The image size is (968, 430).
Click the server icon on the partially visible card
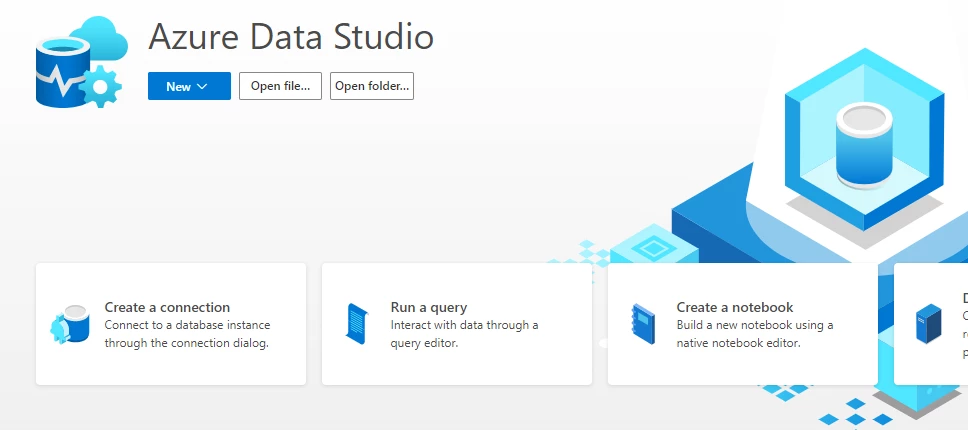[928, 324]
